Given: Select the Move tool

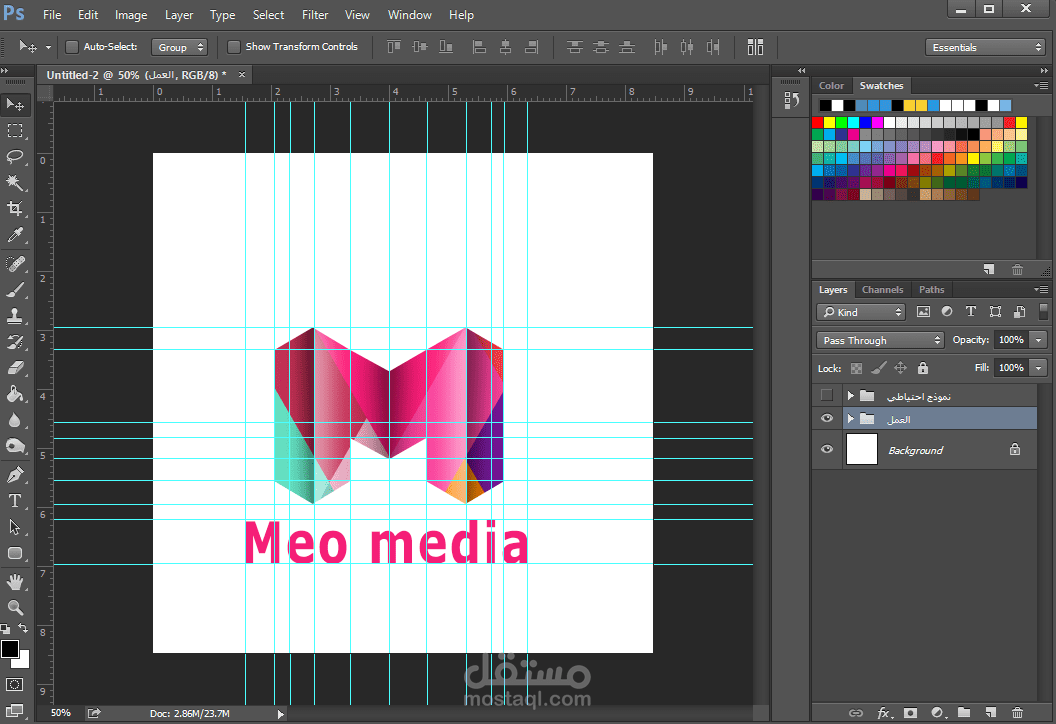Looking at the screenshot, I should 15,104.
